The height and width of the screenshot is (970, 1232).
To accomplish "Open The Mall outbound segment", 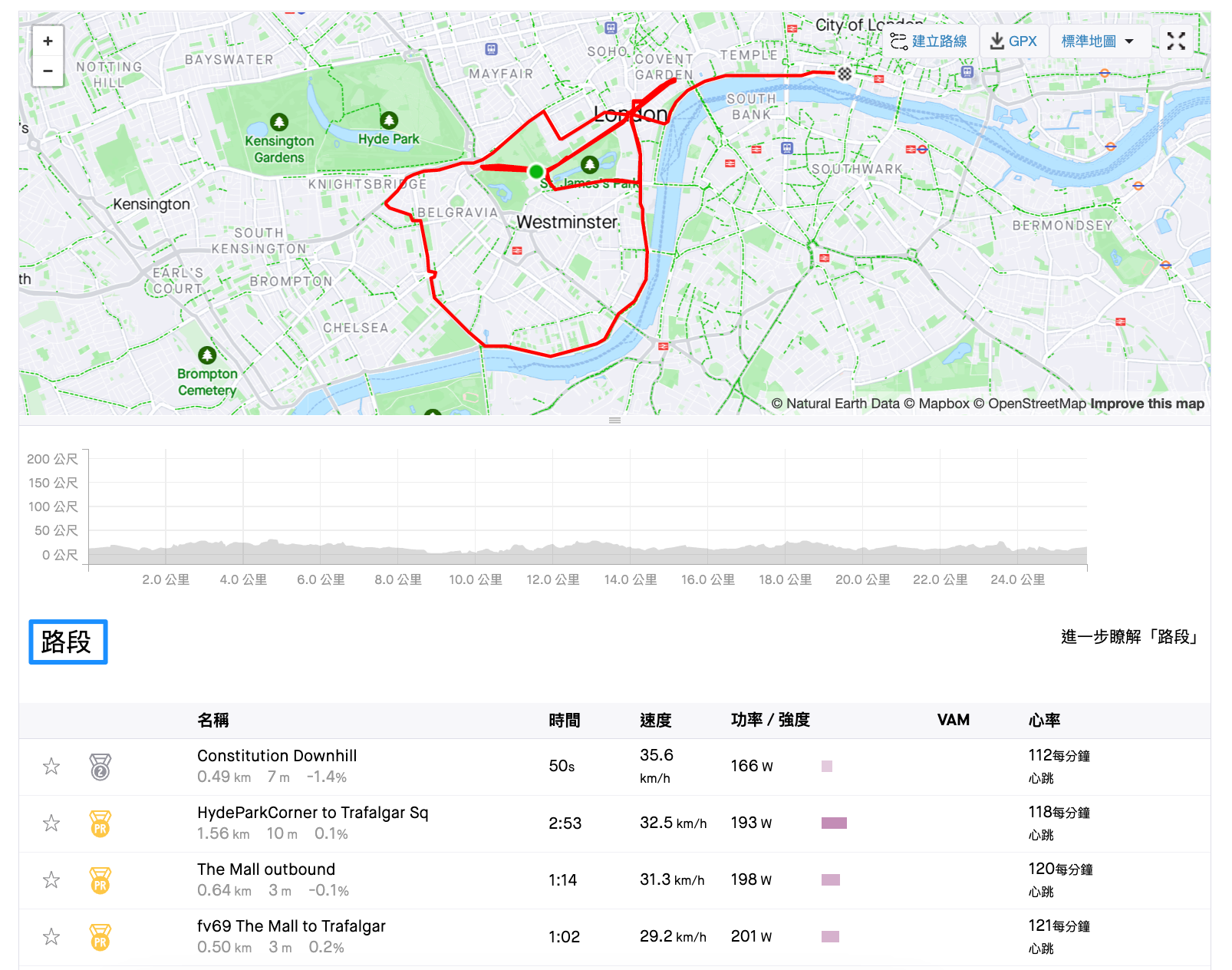I will (266, 869).
